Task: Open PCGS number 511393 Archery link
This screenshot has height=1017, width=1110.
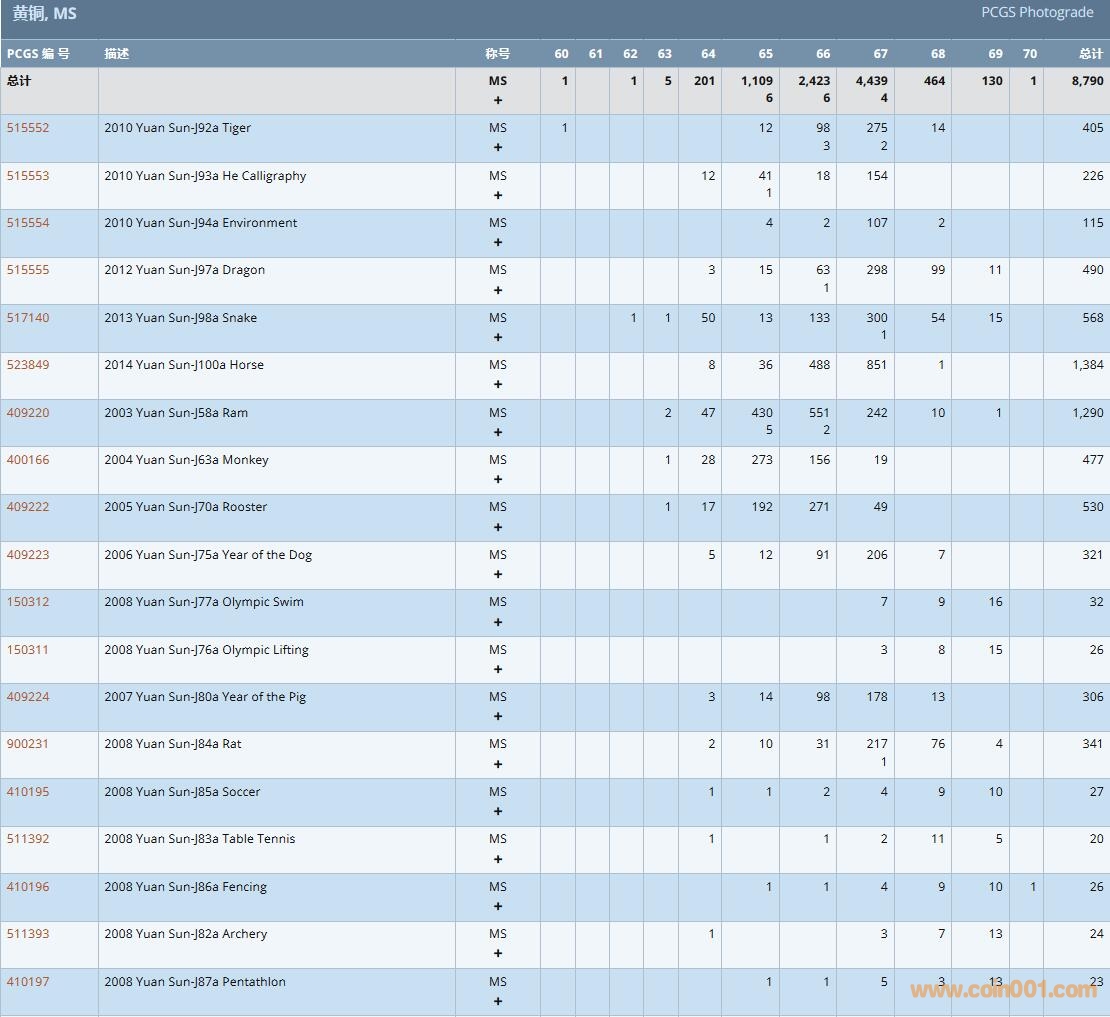Action: 28,934
